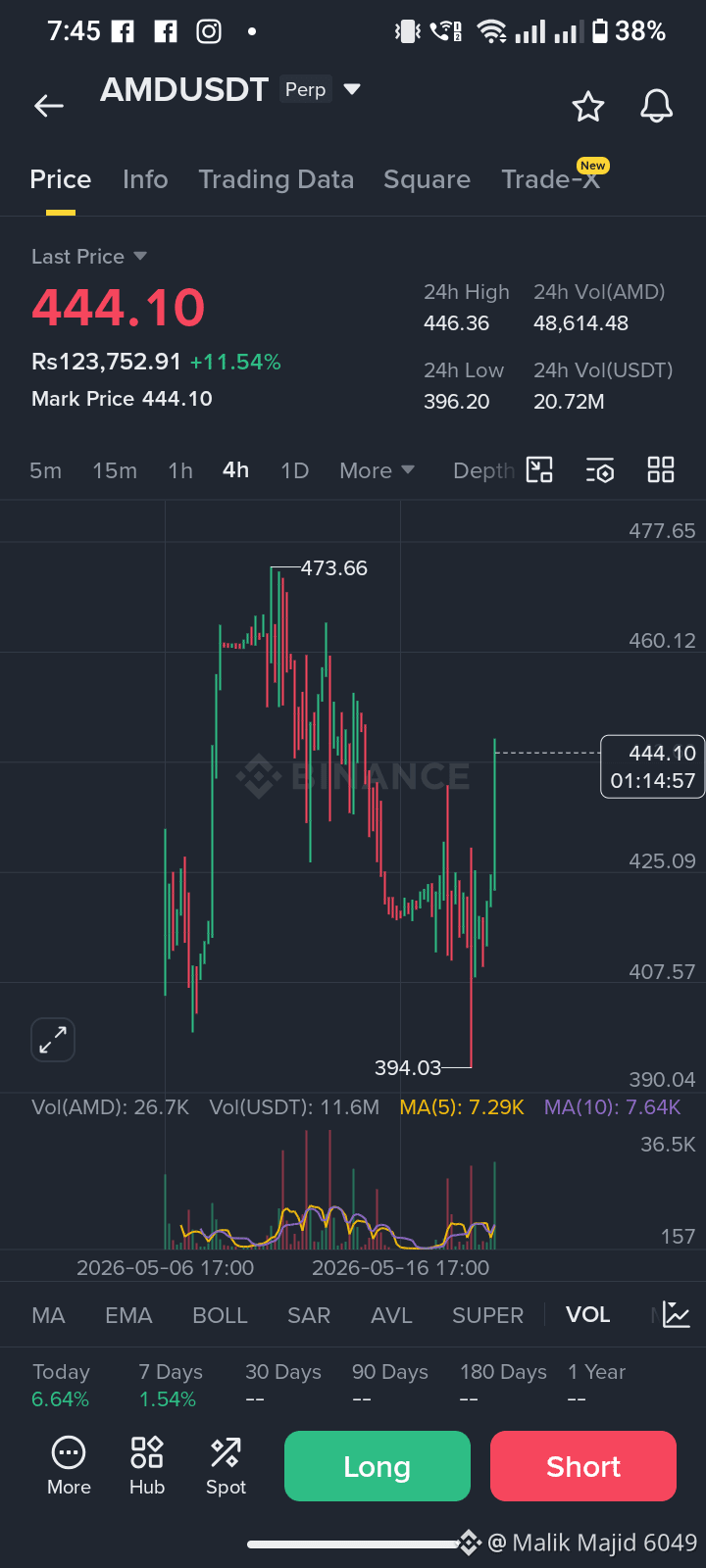This screenshot has width=706, height=1568.
Task: Tap the Rs123,752.91 converted price
Action: [106, 362]
